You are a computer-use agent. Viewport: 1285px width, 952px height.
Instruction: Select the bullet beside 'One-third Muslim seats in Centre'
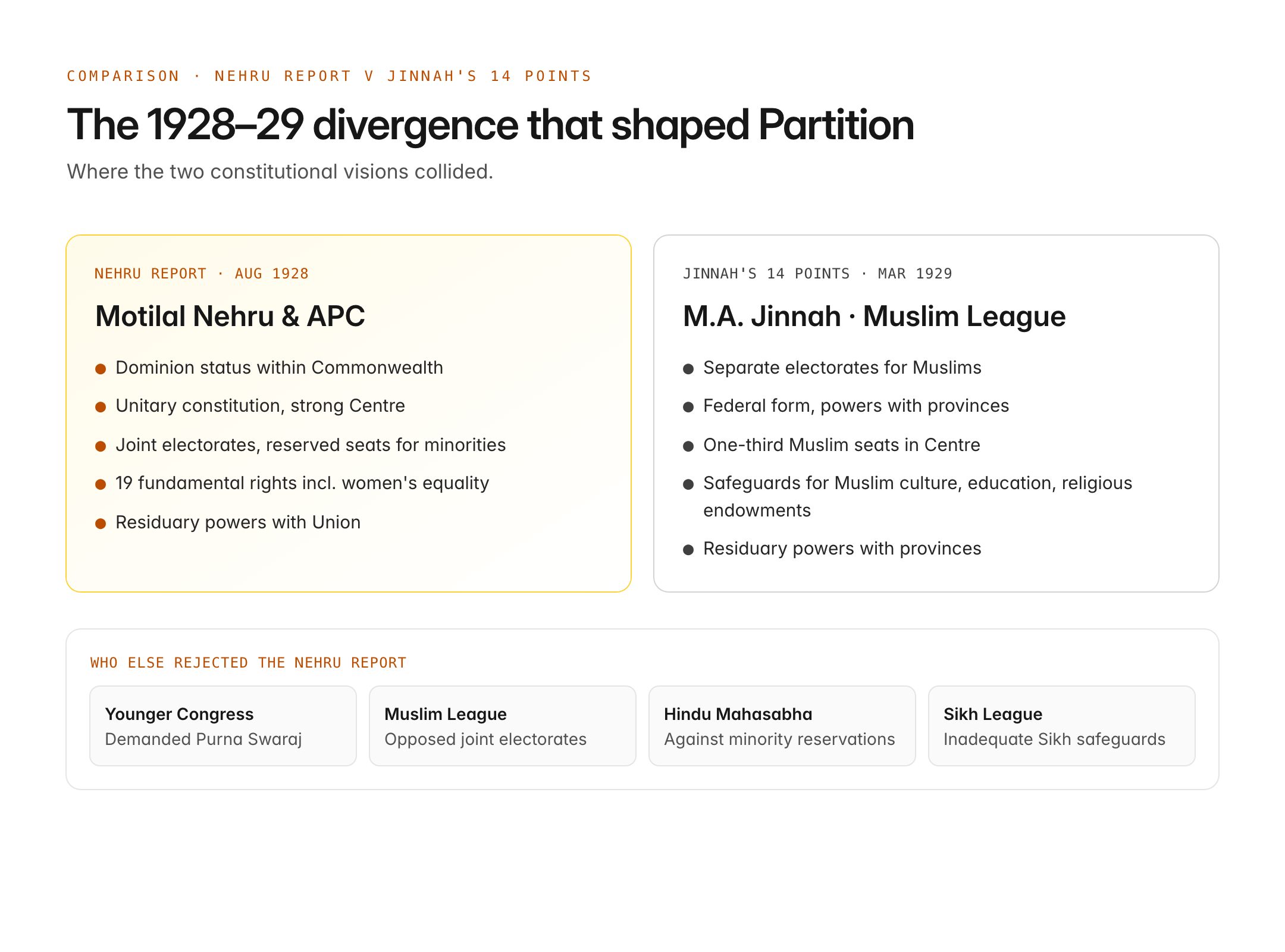[x=688, y=445]
